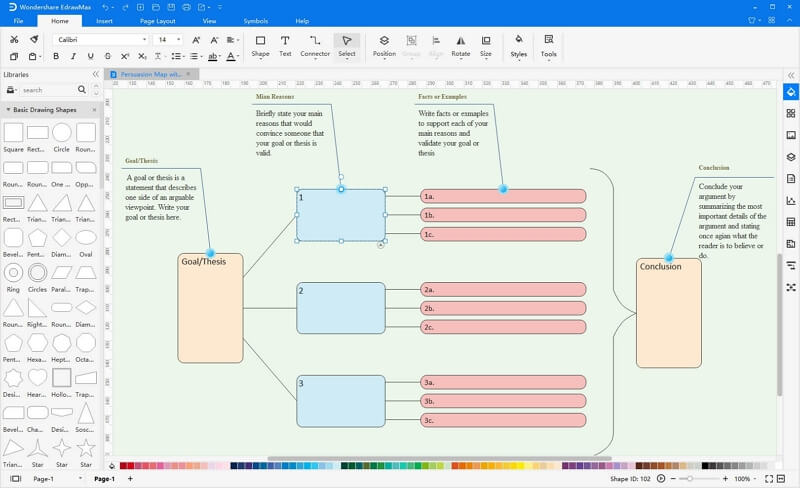Switch to the Symbols tab
Screen dimensions: 800x488
point(256,21)
